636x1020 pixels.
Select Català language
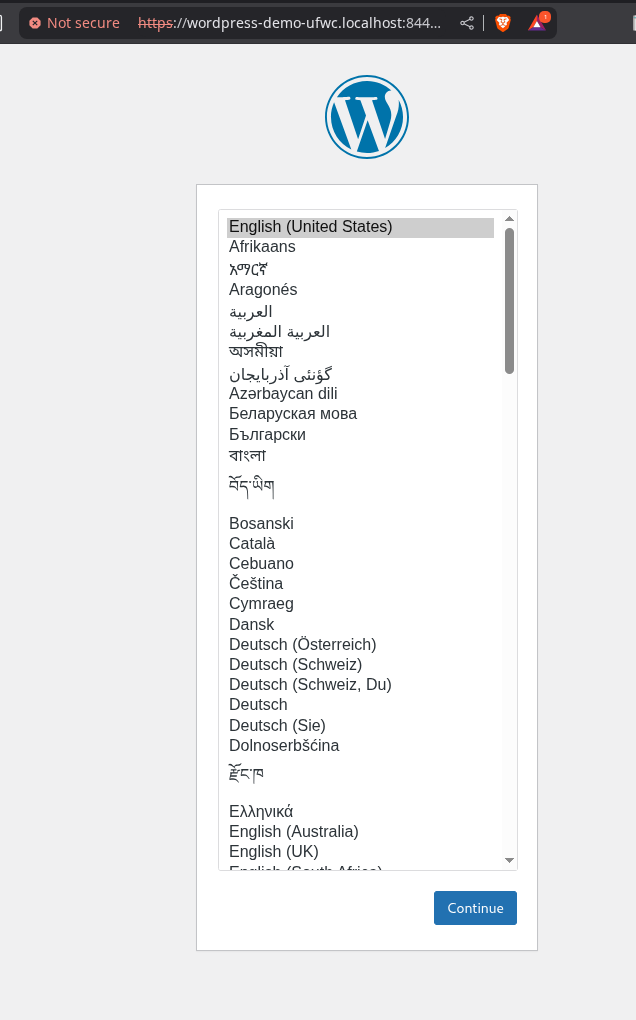tap(360, 543)
